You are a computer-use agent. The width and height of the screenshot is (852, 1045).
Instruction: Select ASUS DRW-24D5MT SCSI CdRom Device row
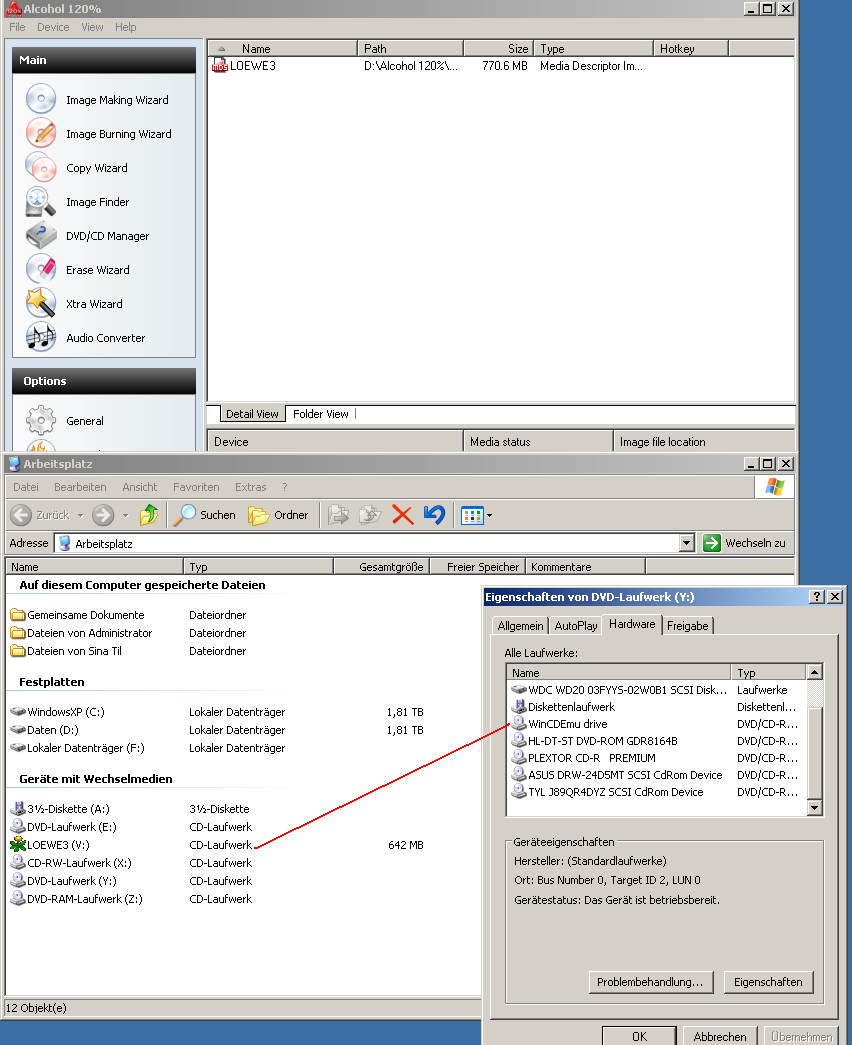click(x=617, y=774)
